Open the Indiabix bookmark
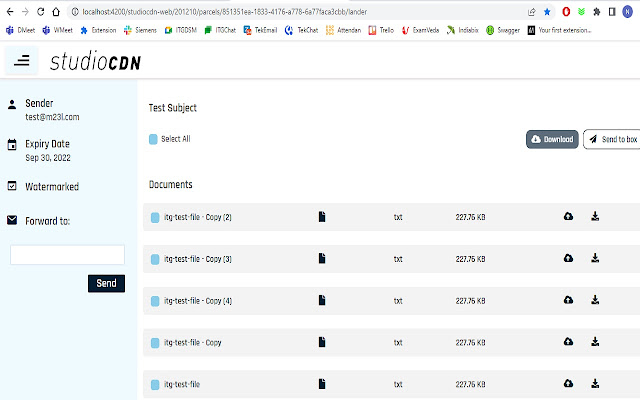 [x=462, y=30]
